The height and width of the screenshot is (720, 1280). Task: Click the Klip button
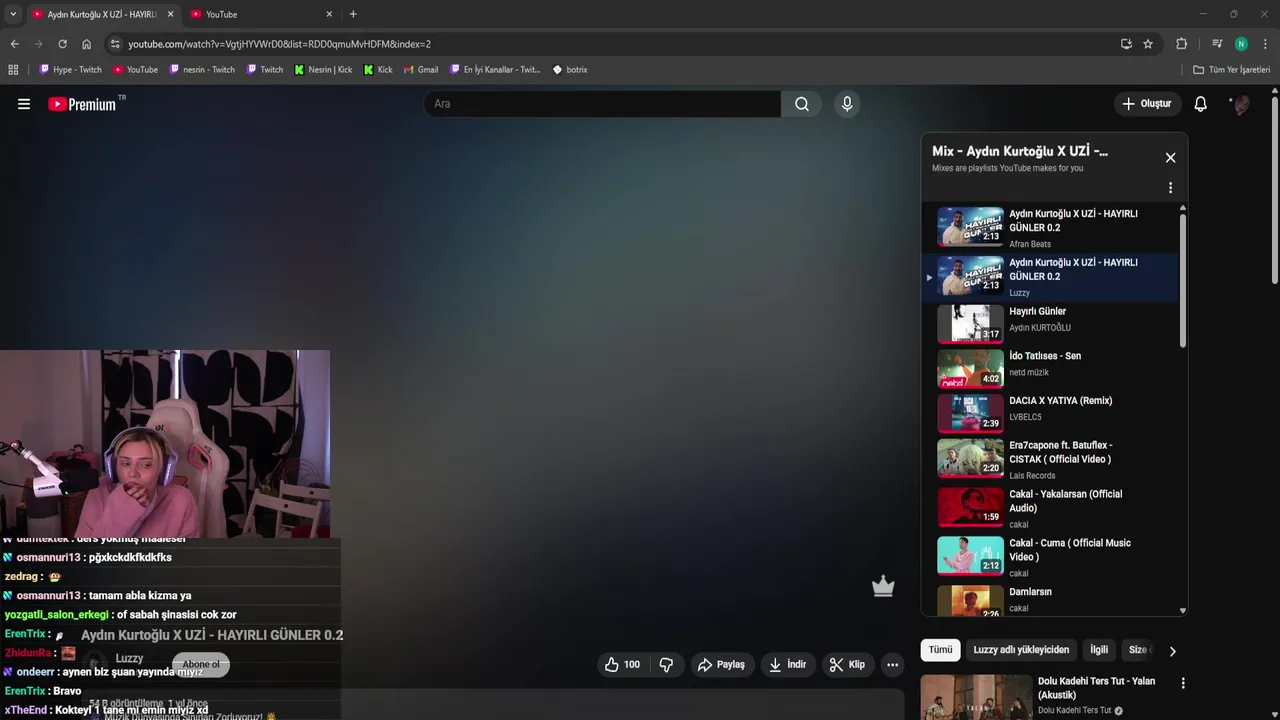tap(847, 665)
